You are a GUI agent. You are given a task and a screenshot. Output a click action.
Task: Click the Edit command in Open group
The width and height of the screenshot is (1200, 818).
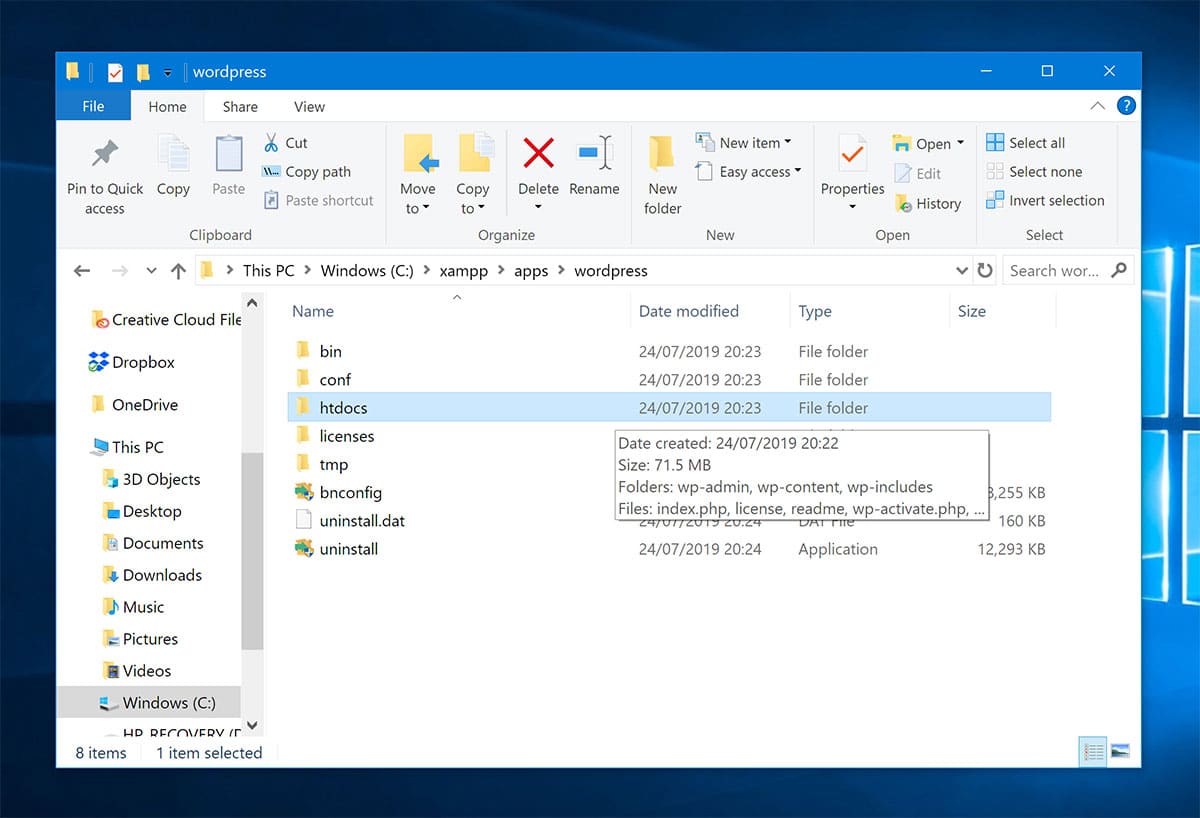[x=918, y=173]
